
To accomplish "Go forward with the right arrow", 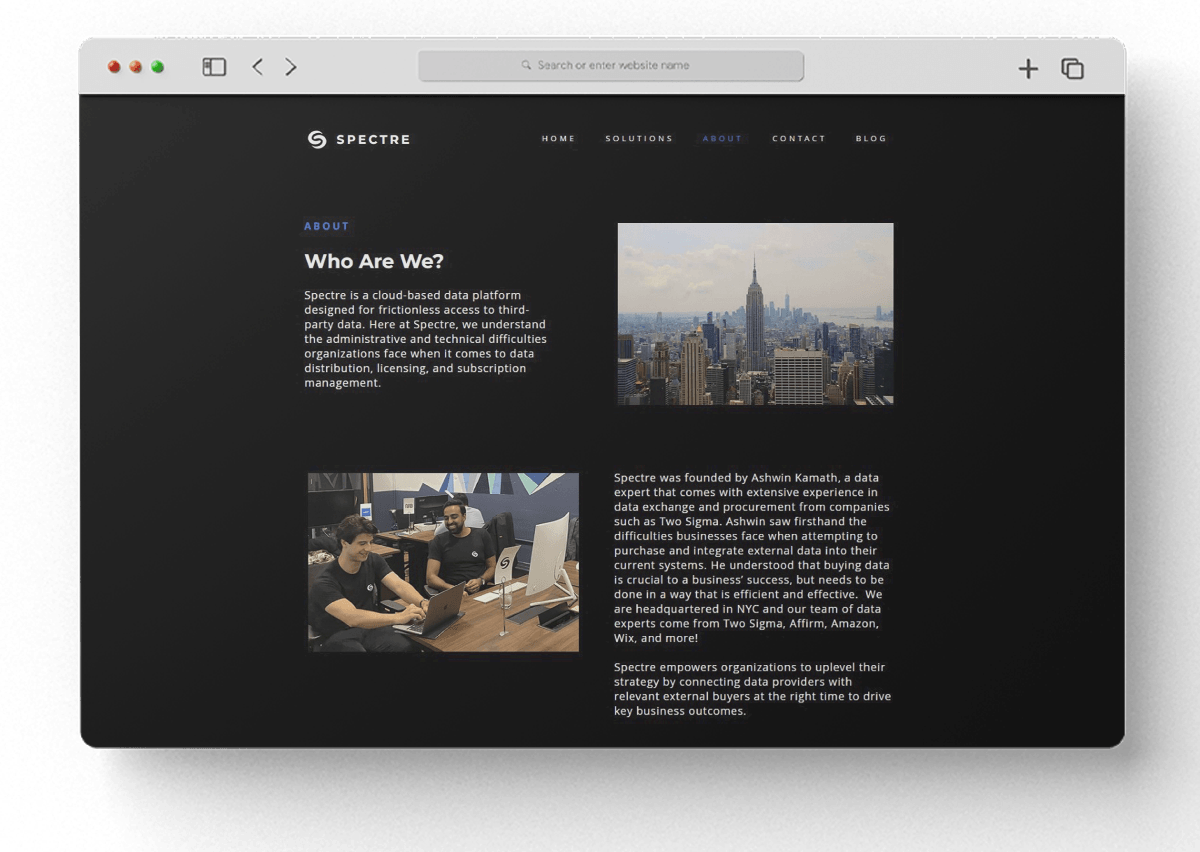I will tap(291, 67).
